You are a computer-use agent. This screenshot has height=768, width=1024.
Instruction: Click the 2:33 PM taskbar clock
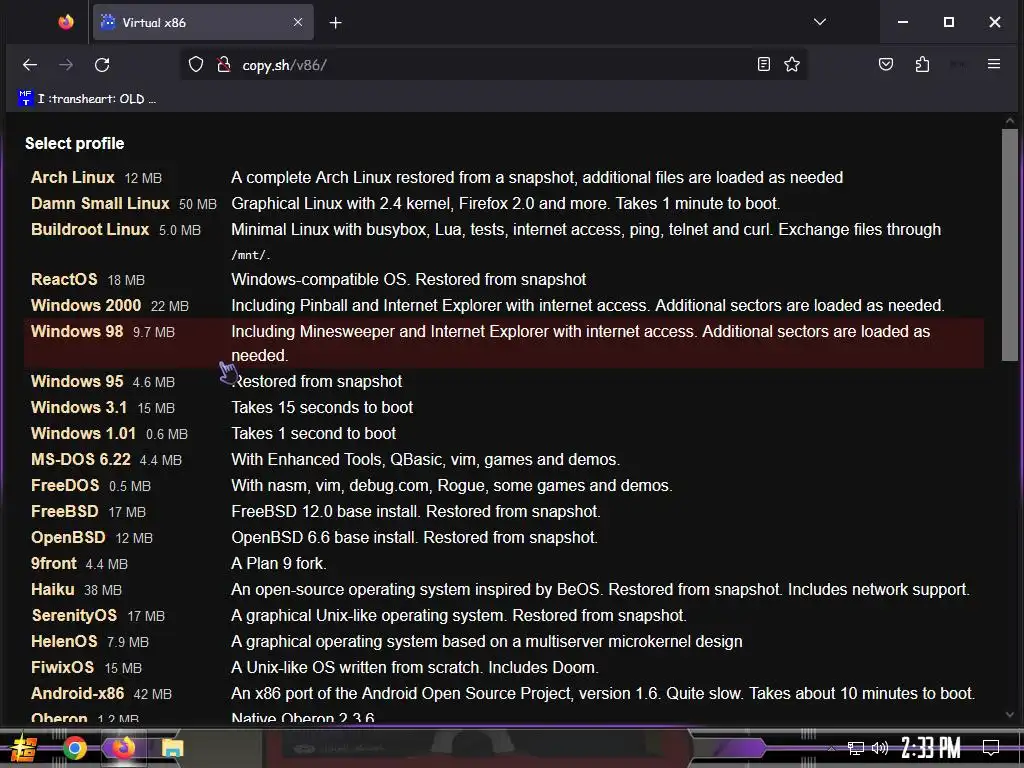(931, 748)
